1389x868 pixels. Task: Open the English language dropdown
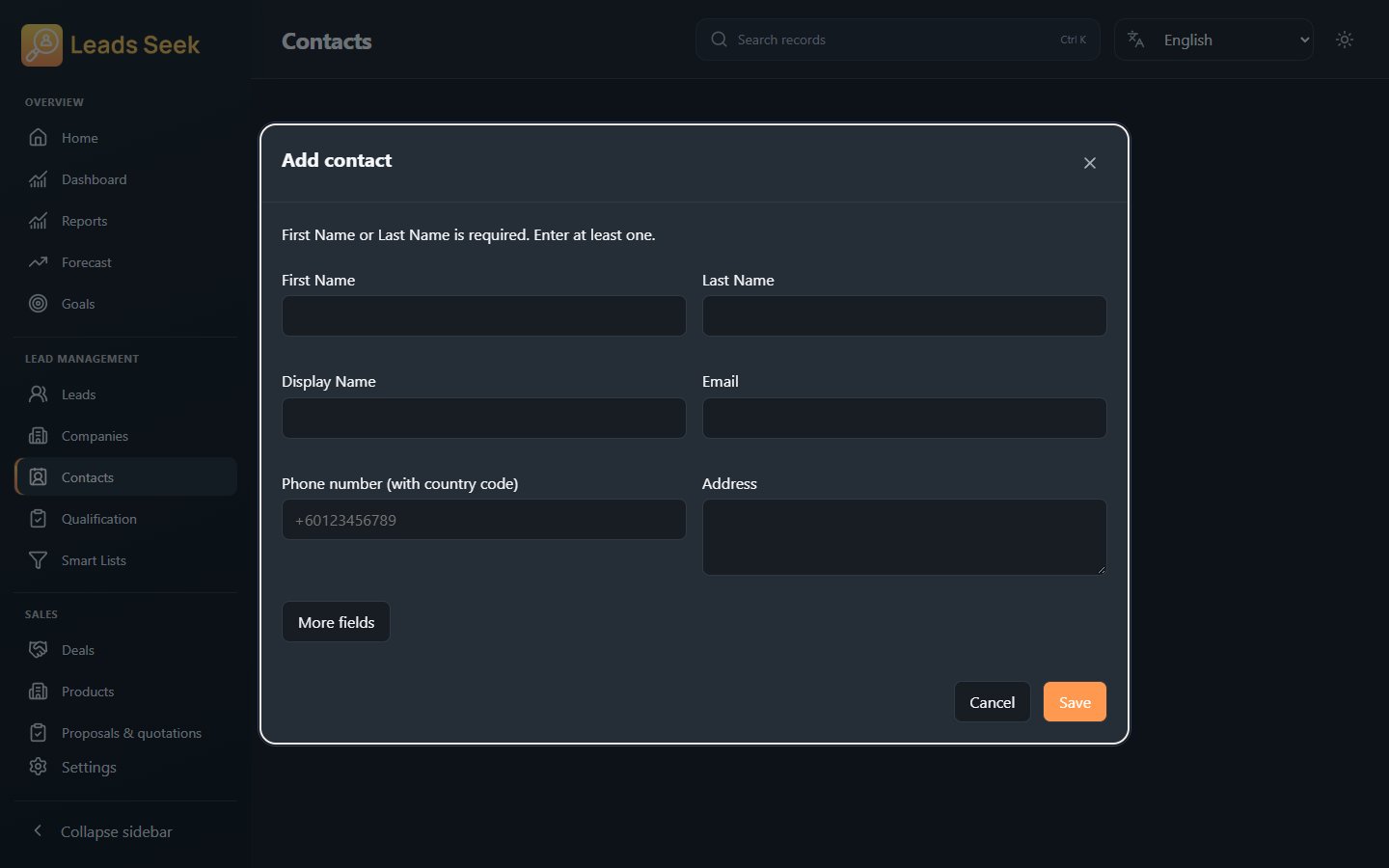point(1213,40)
